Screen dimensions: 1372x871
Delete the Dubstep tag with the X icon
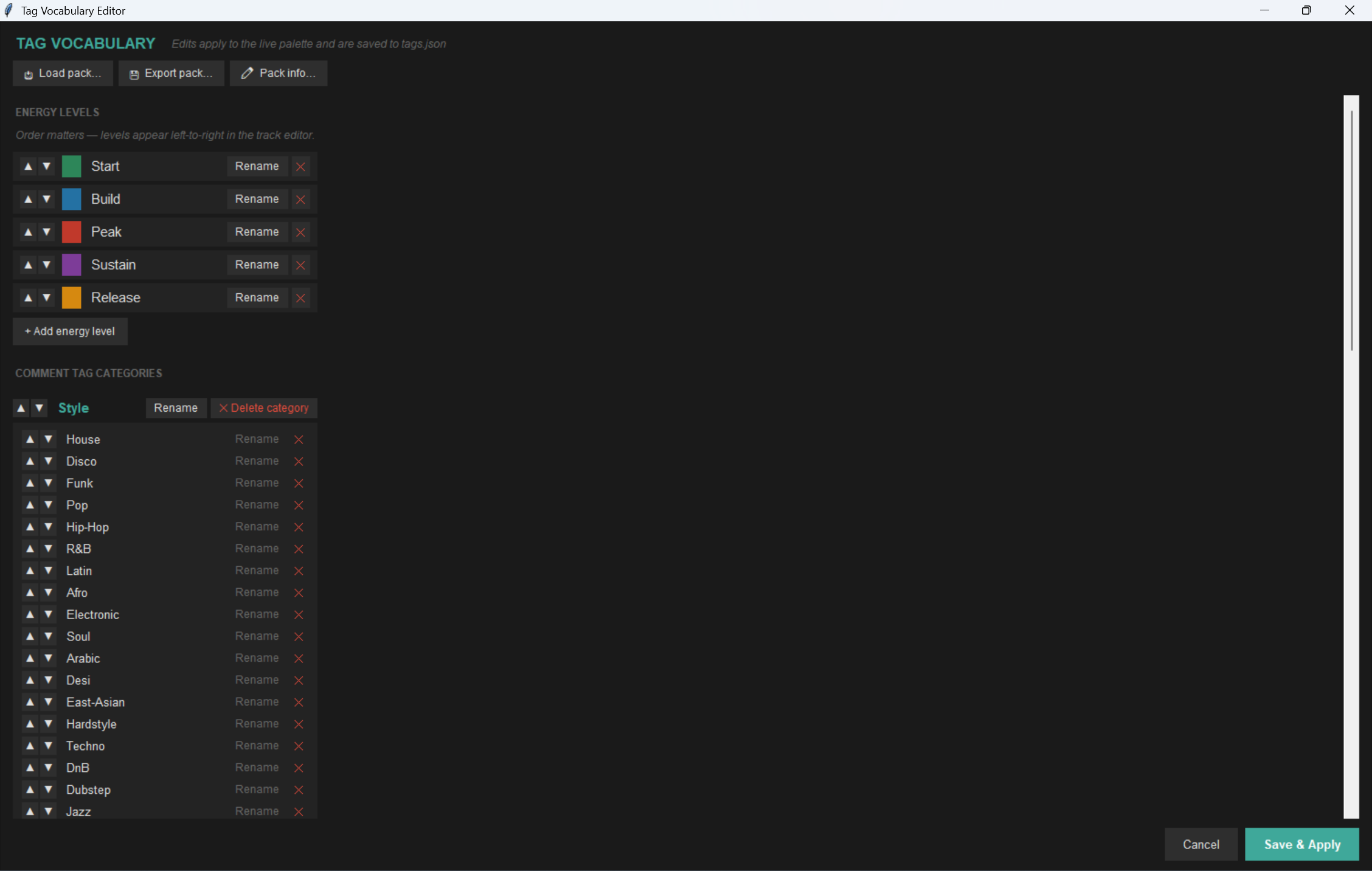pos(299,789)
